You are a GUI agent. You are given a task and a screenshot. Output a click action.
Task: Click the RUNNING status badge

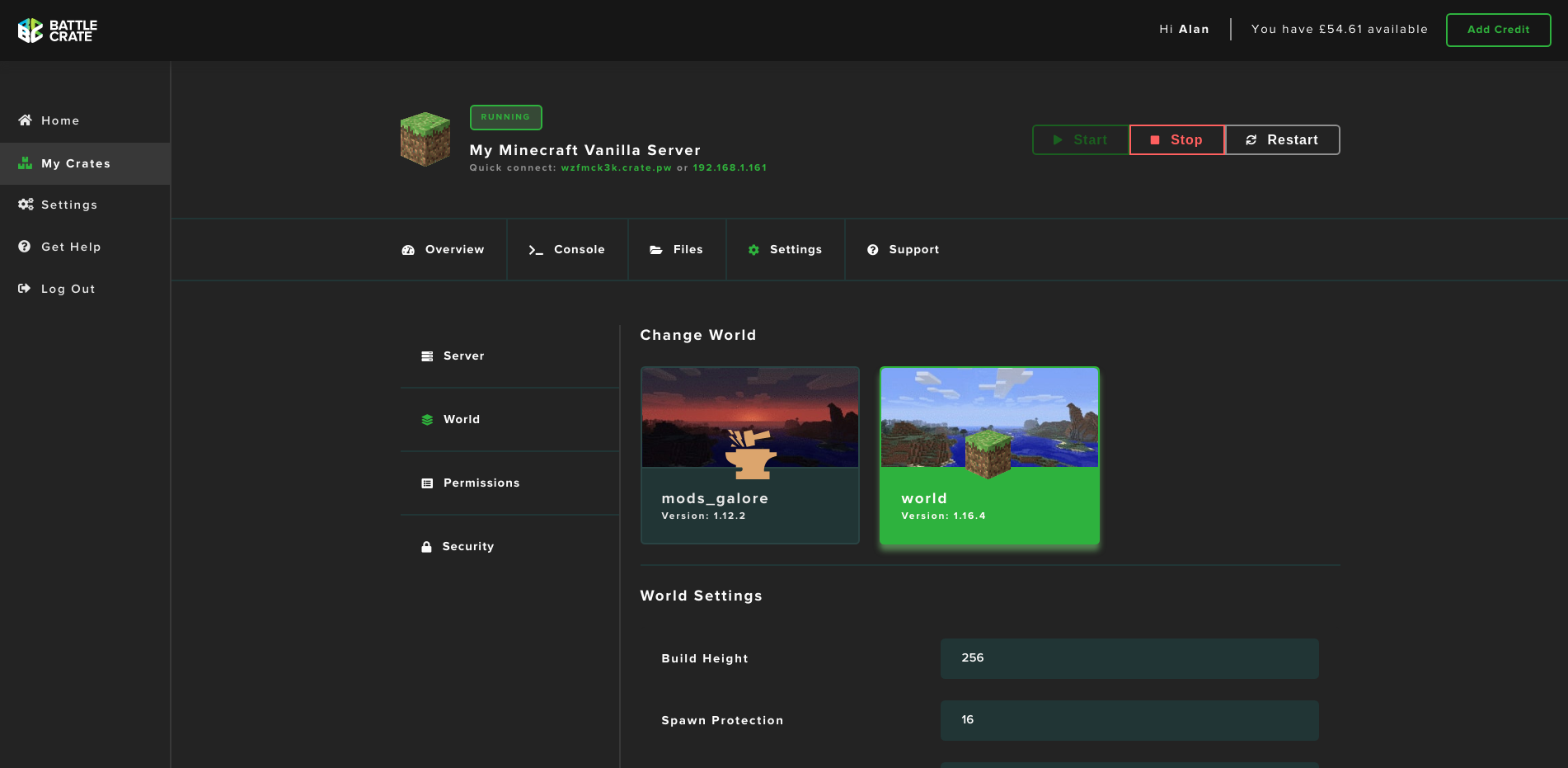pyautogui.click(x=506, y=117)
